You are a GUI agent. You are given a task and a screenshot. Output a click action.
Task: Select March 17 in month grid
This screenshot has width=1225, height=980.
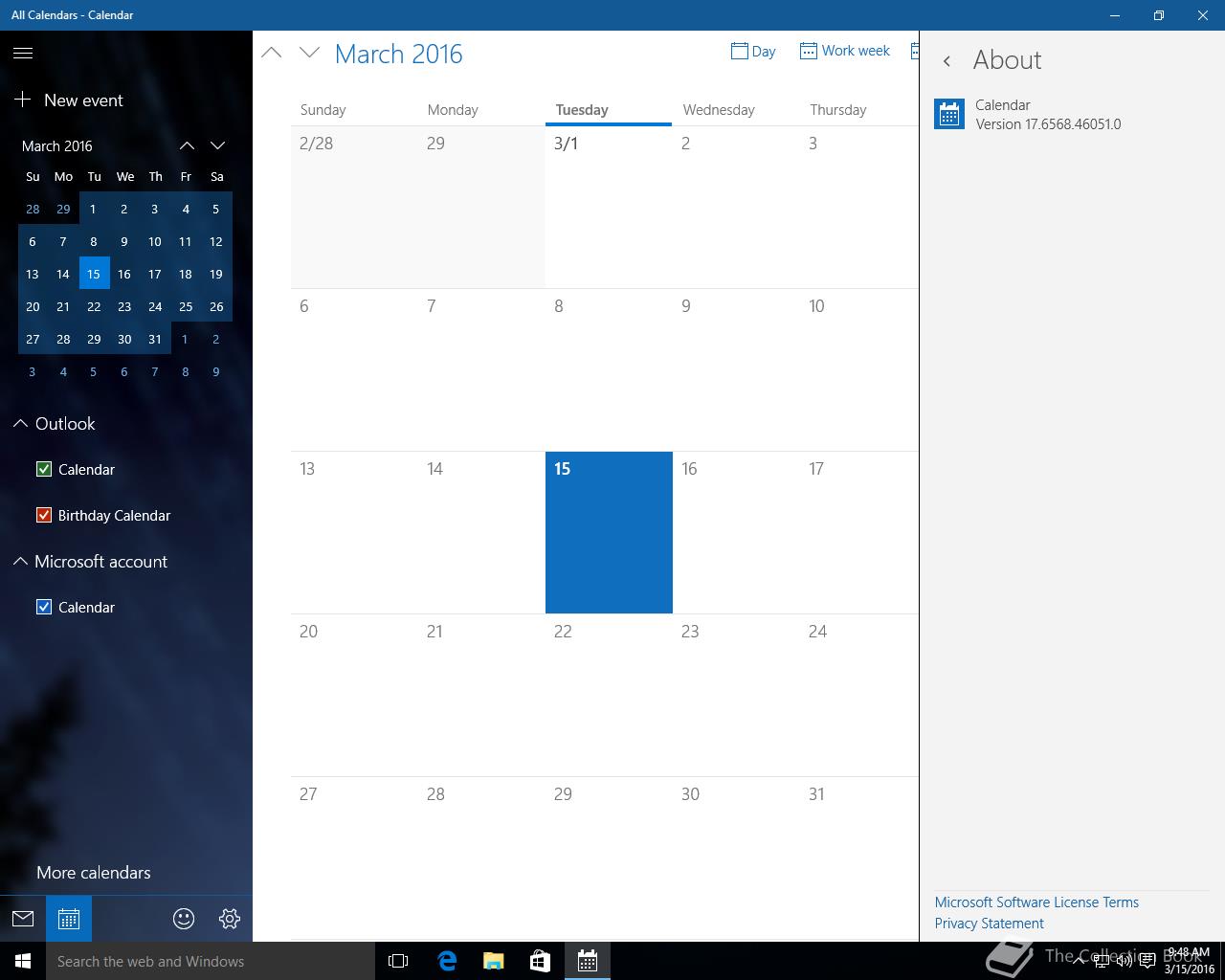[x=858, y=532]
